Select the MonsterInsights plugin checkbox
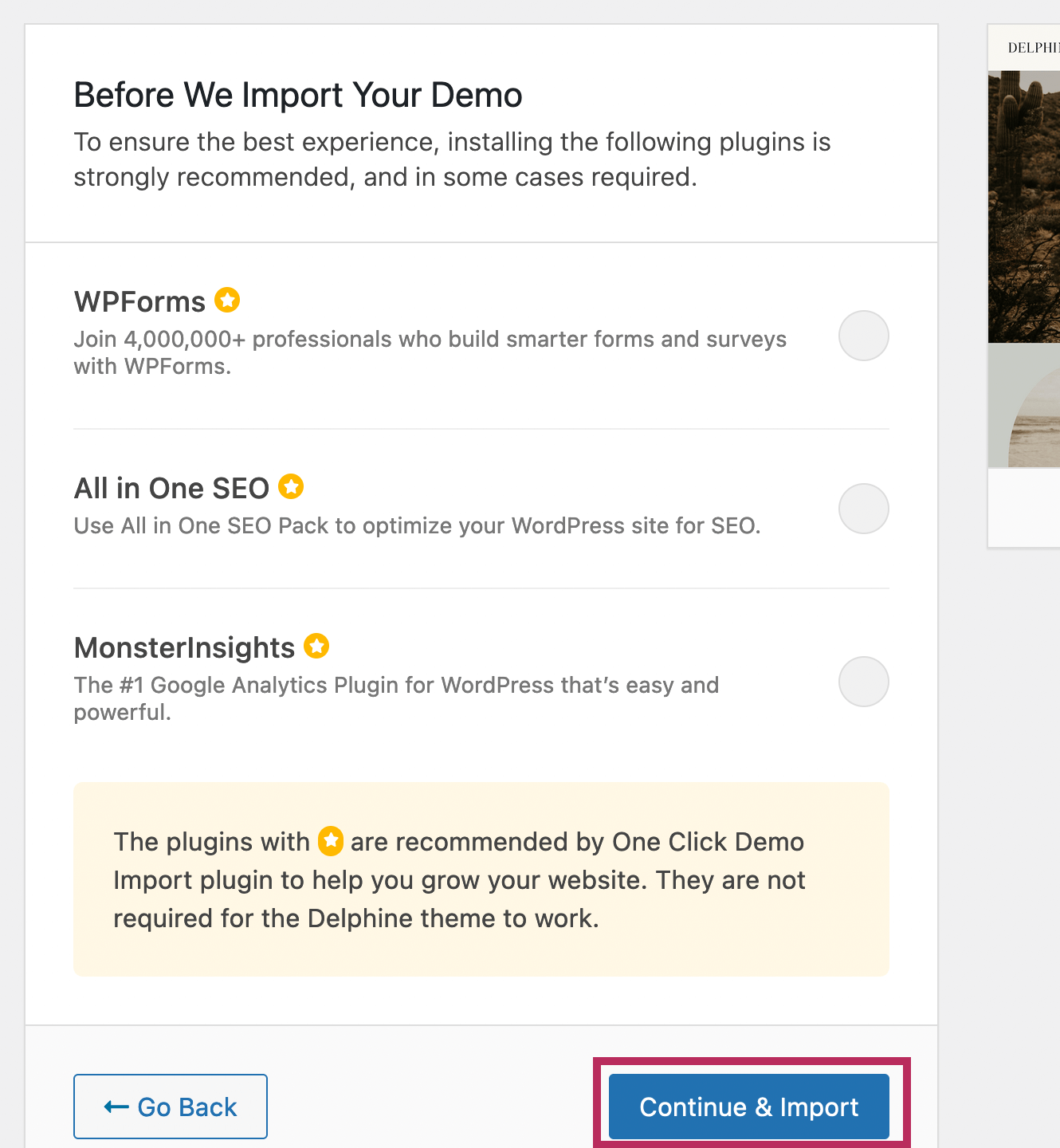Viewport: 1060px width, 1148px height. 863,682
